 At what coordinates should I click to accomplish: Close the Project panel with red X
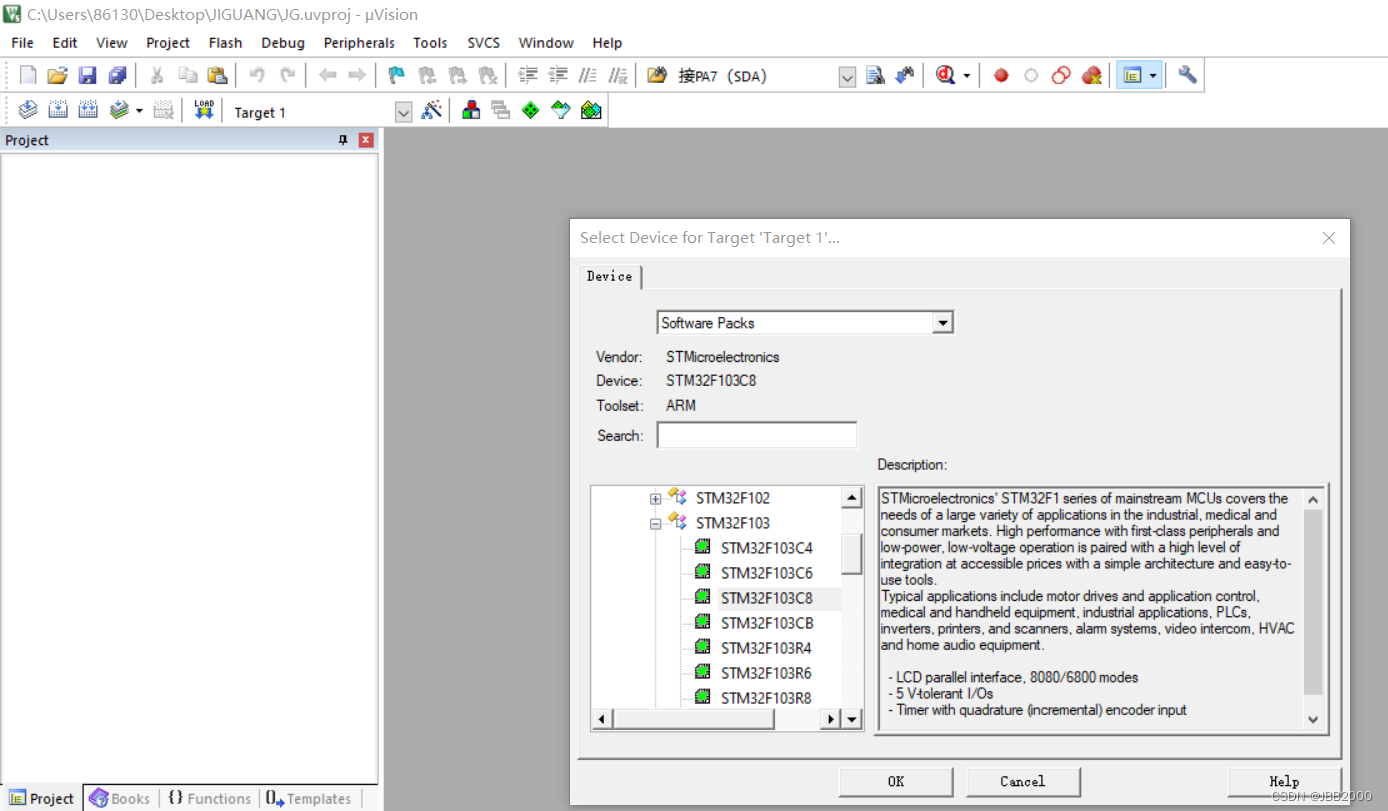coord(366,140)
